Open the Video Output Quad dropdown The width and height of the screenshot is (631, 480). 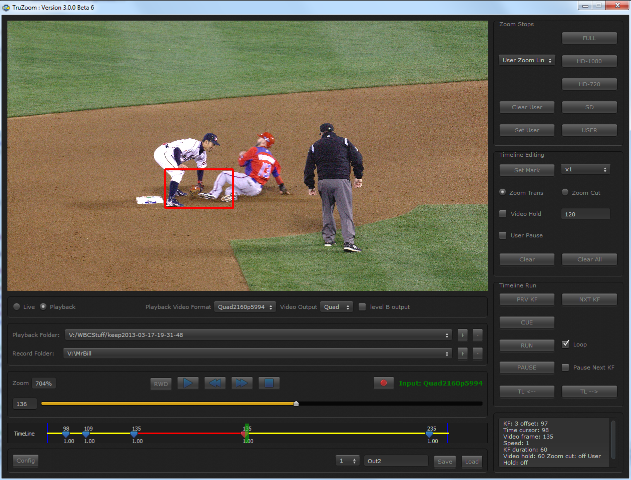337,307
